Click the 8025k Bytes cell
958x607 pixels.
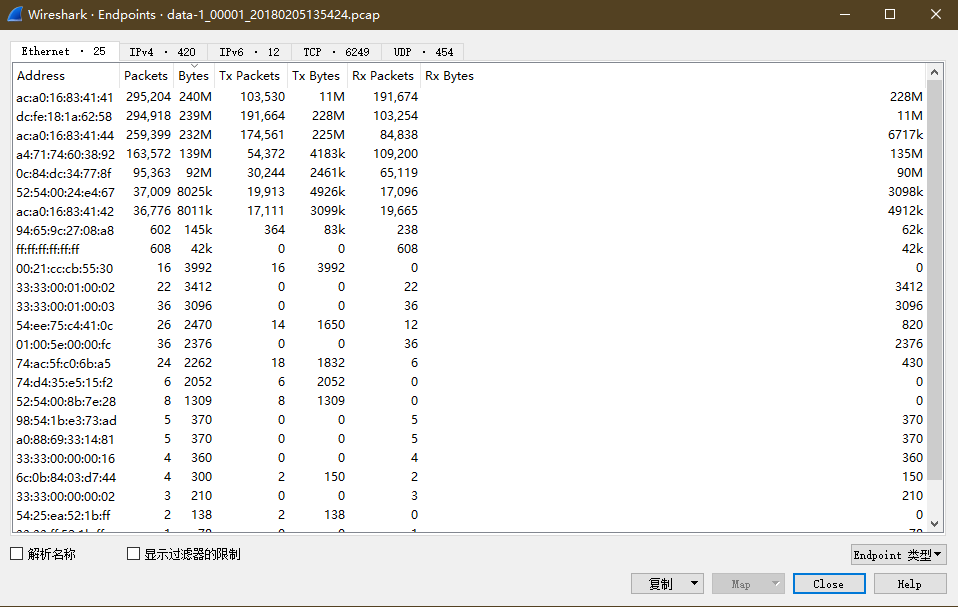click(x=195, y=192)
